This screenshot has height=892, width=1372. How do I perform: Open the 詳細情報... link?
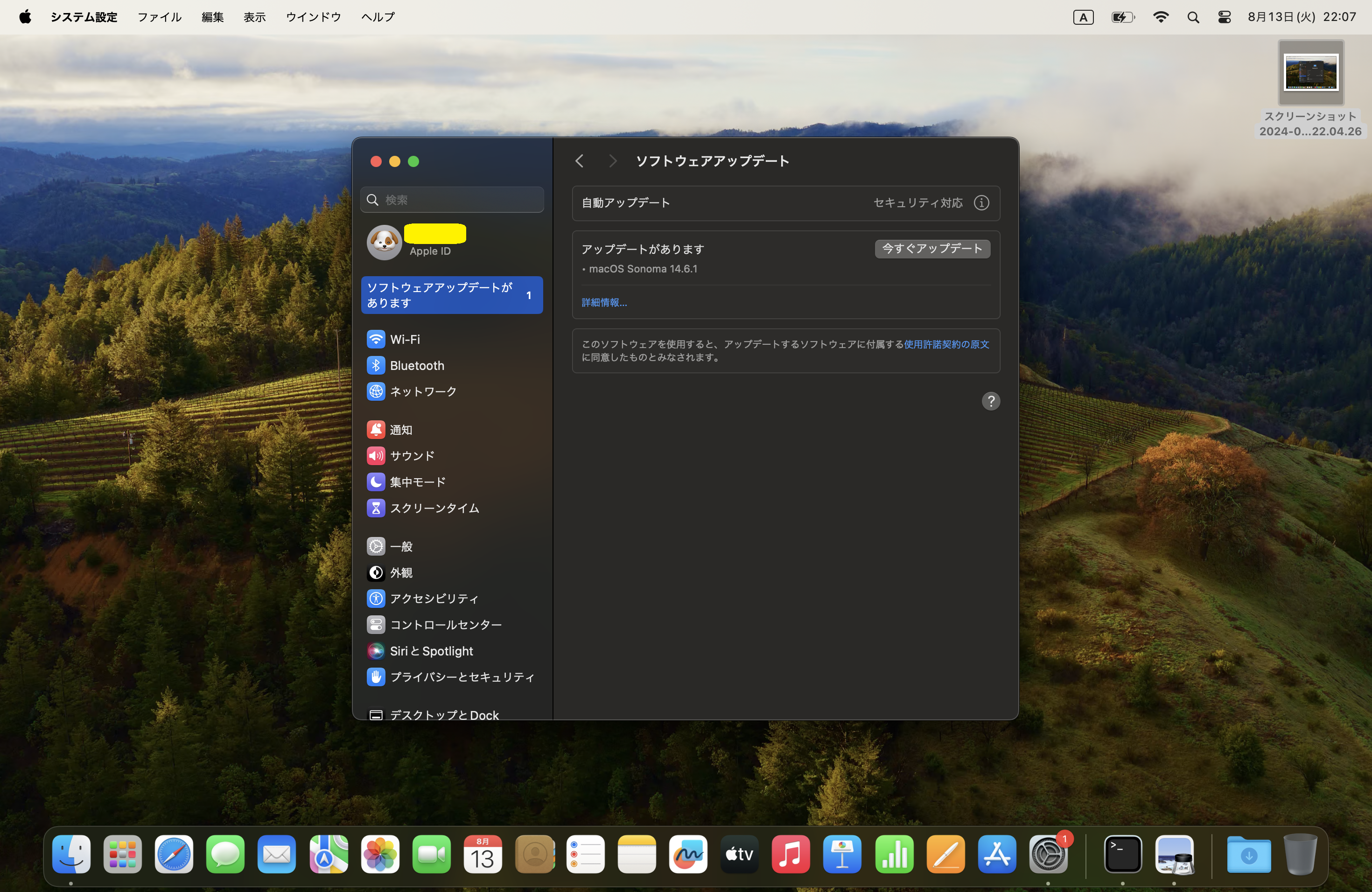(x=603, y=302)
